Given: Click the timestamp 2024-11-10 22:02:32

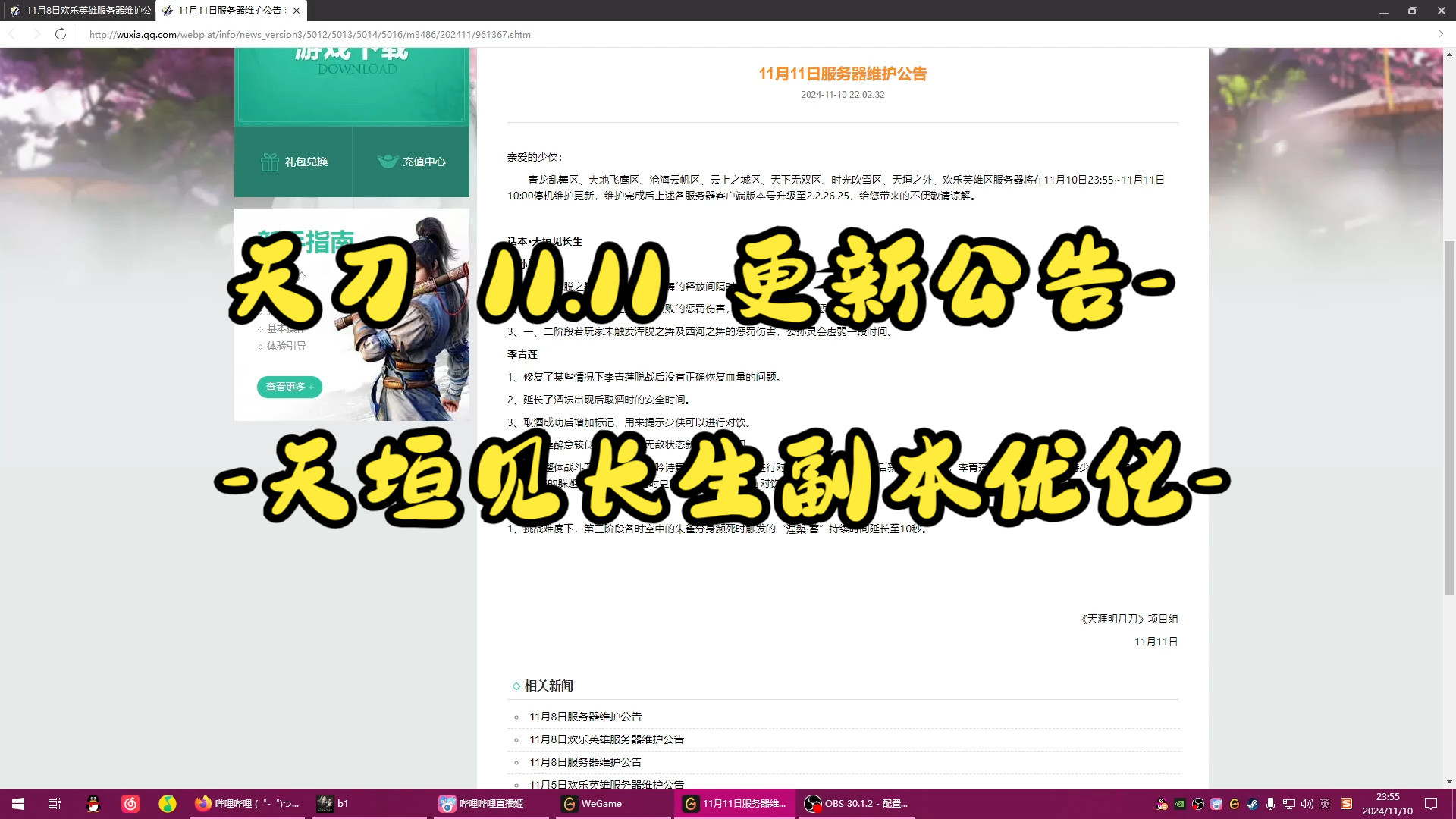Looking at the screenshot, I should tap(843, 95).
